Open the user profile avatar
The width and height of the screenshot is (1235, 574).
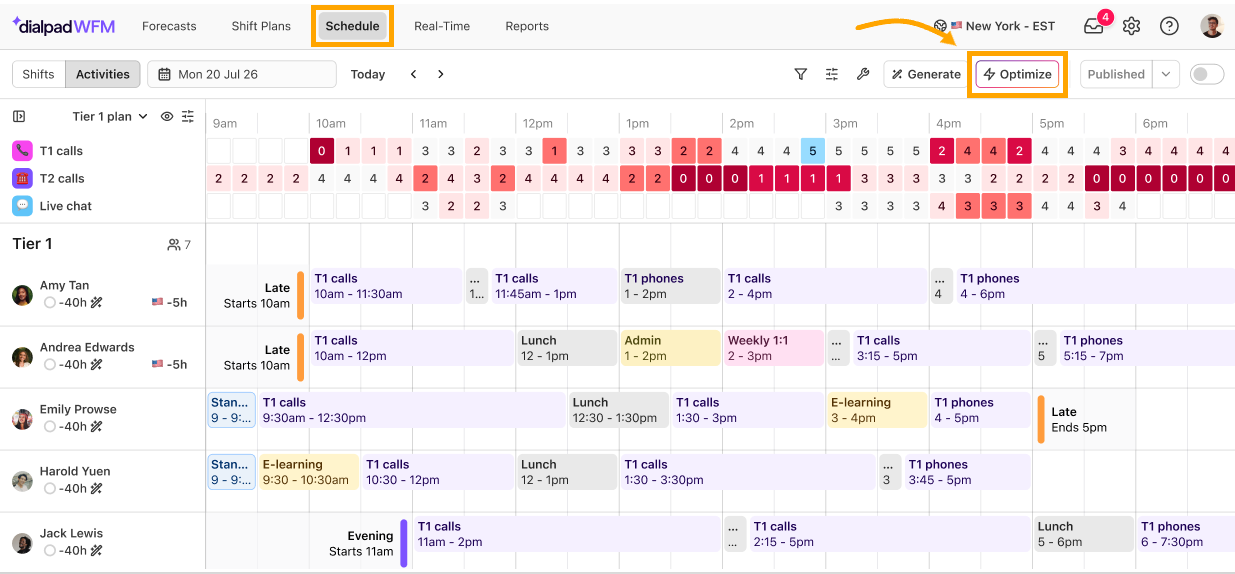(1211, 26)
